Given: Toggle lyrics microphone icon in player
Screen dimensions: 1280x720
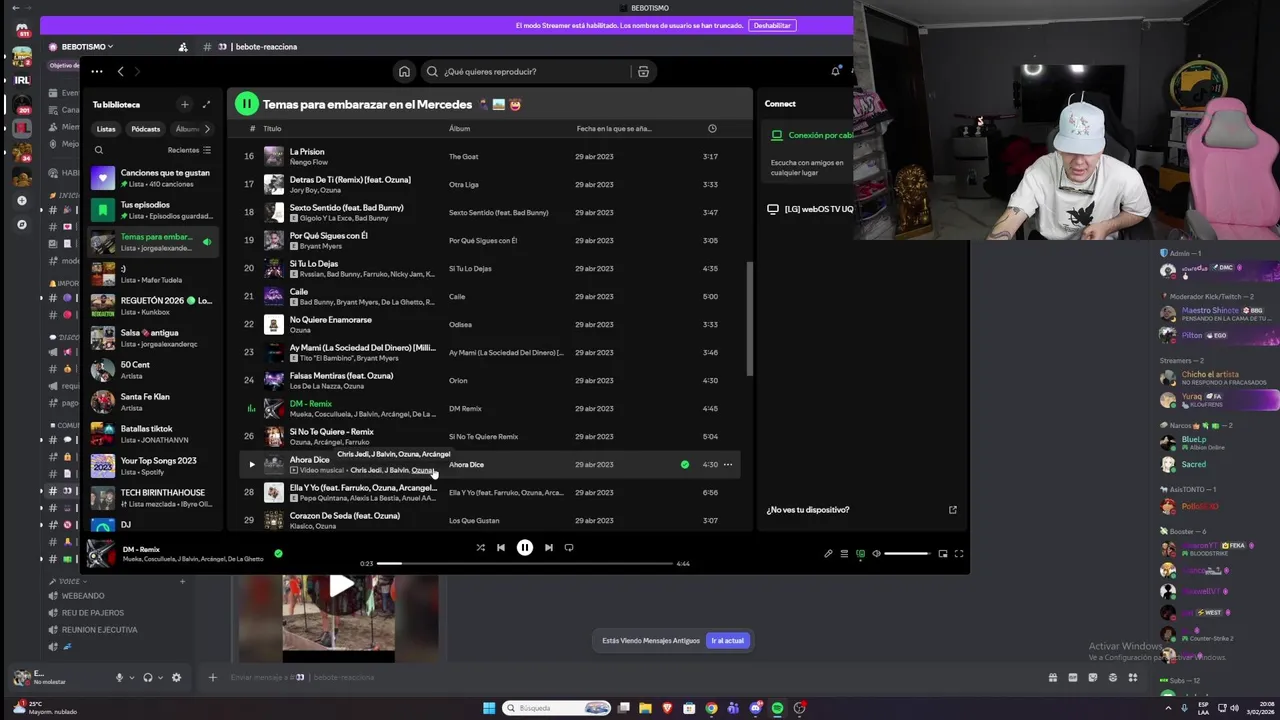Looking at the screenshot, I should click(x=828, y=553).
